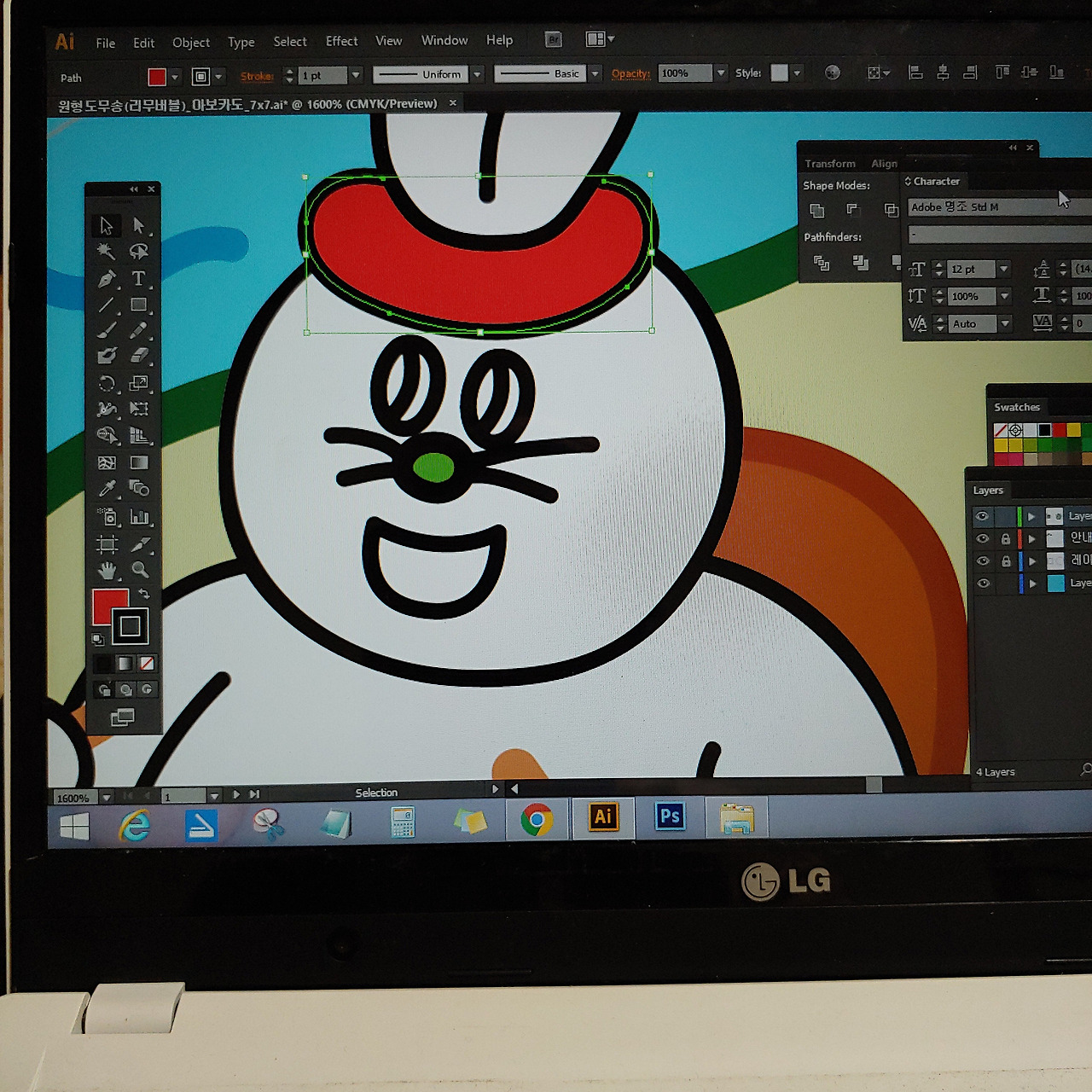1092x1092 pixels.
Task: Select the Shape Builder tool
Action: pyautogui.click(x=106, y=436)
